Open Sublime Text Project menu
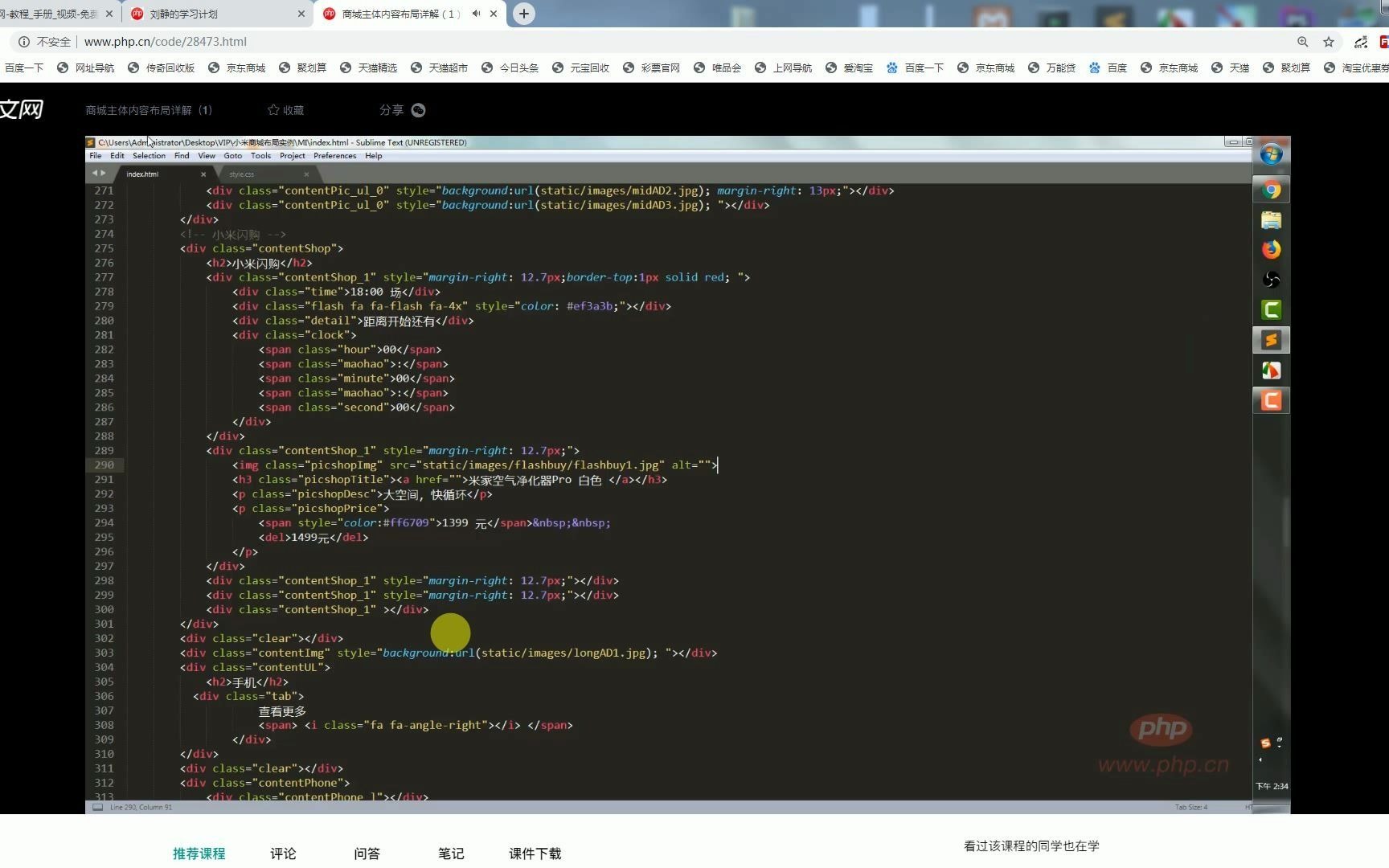The image size is (1389, 868). (292, 156)
